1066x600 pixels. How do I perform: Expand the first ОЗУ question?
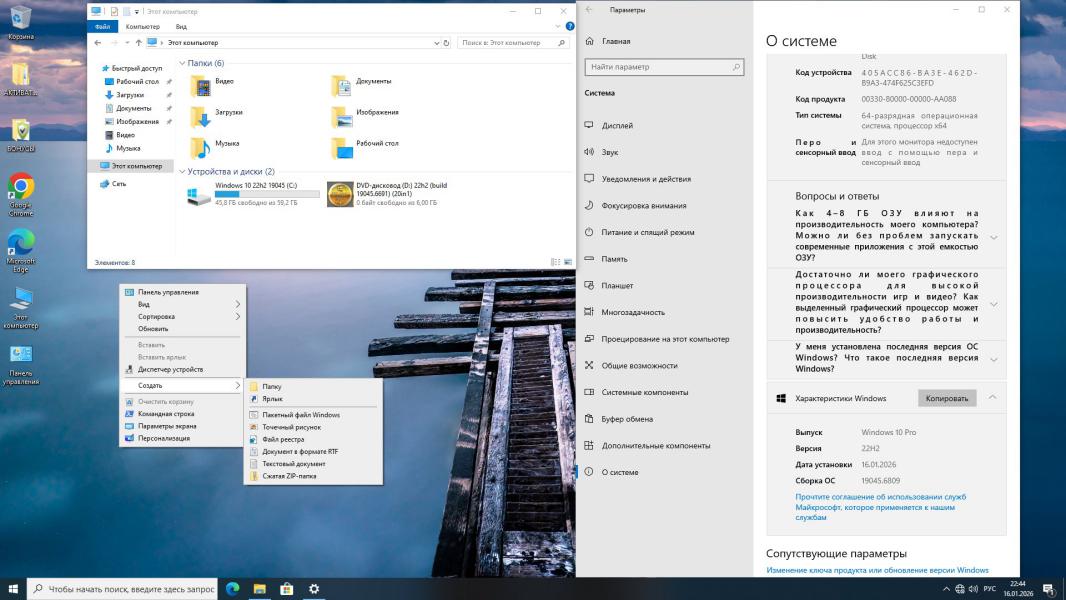pyautogui.click(x=993, y=237)
